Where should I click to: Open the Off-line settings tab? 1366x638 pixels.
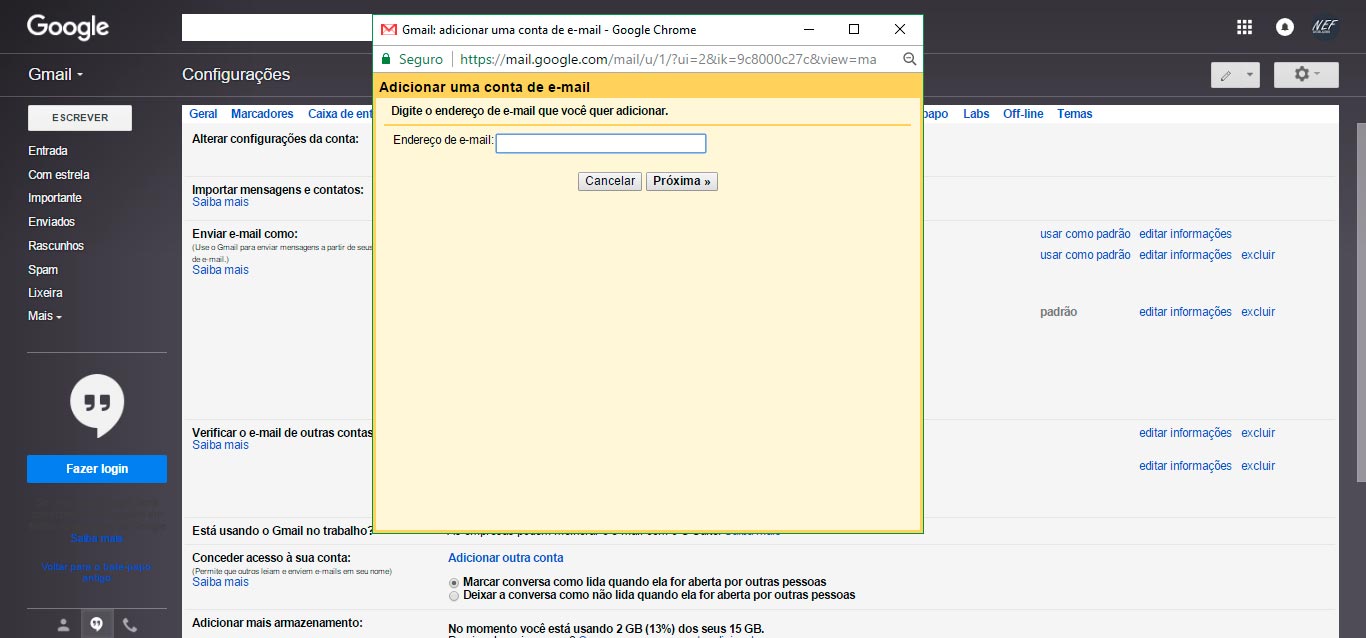click(1023, 114)
